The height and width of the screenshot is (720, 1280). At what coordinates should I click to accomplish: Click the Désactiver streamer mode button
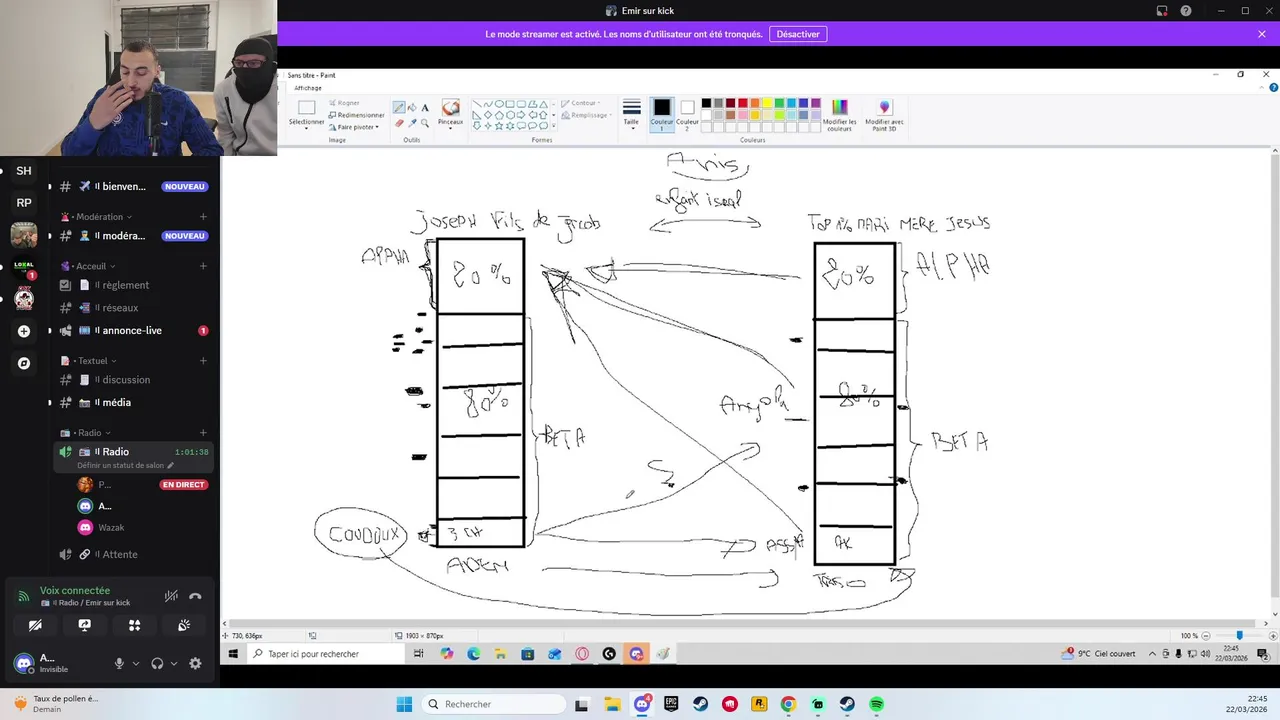(x=798, y=34)
